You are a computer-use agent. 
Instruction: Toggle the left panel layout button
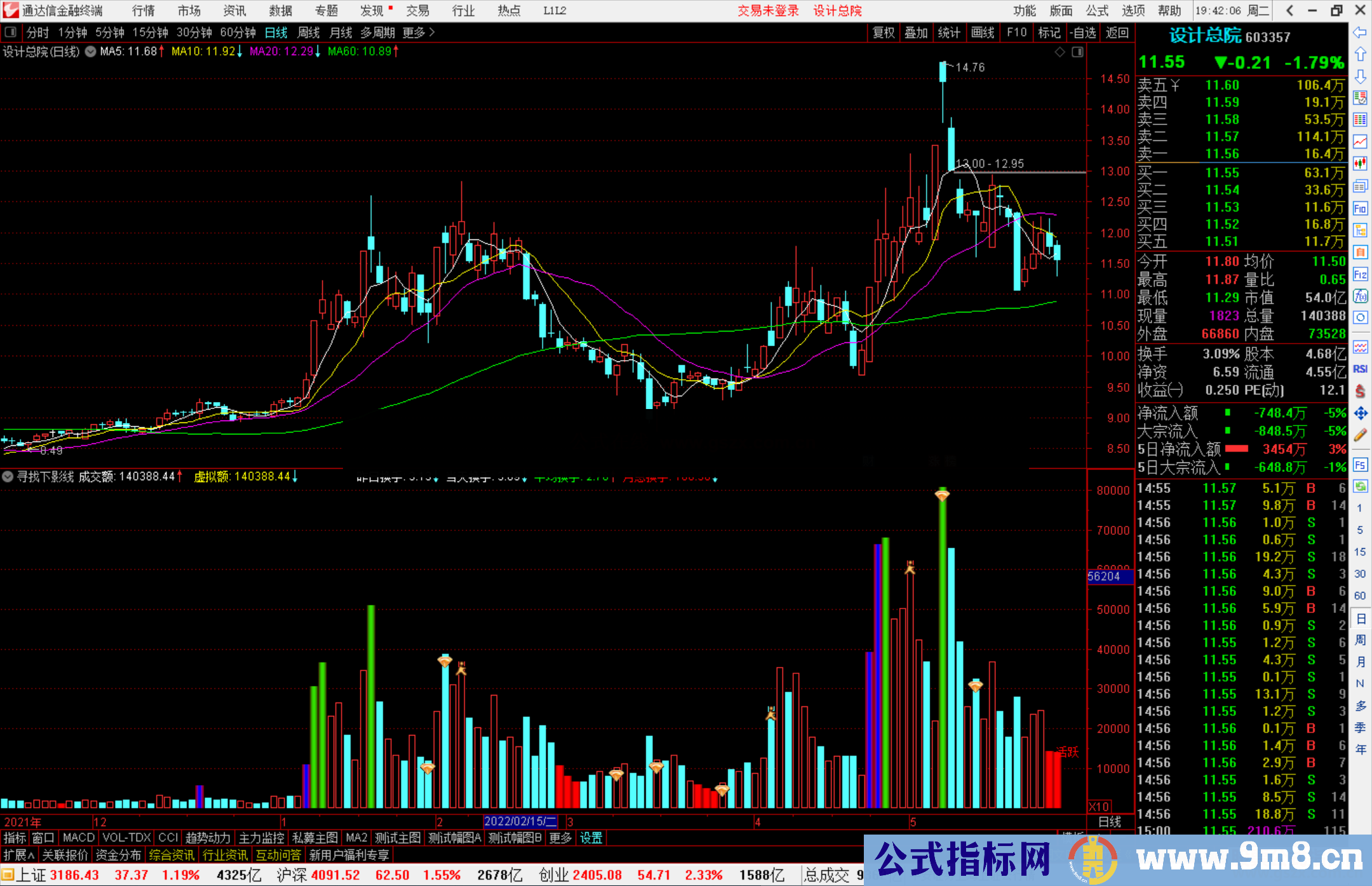11,32
